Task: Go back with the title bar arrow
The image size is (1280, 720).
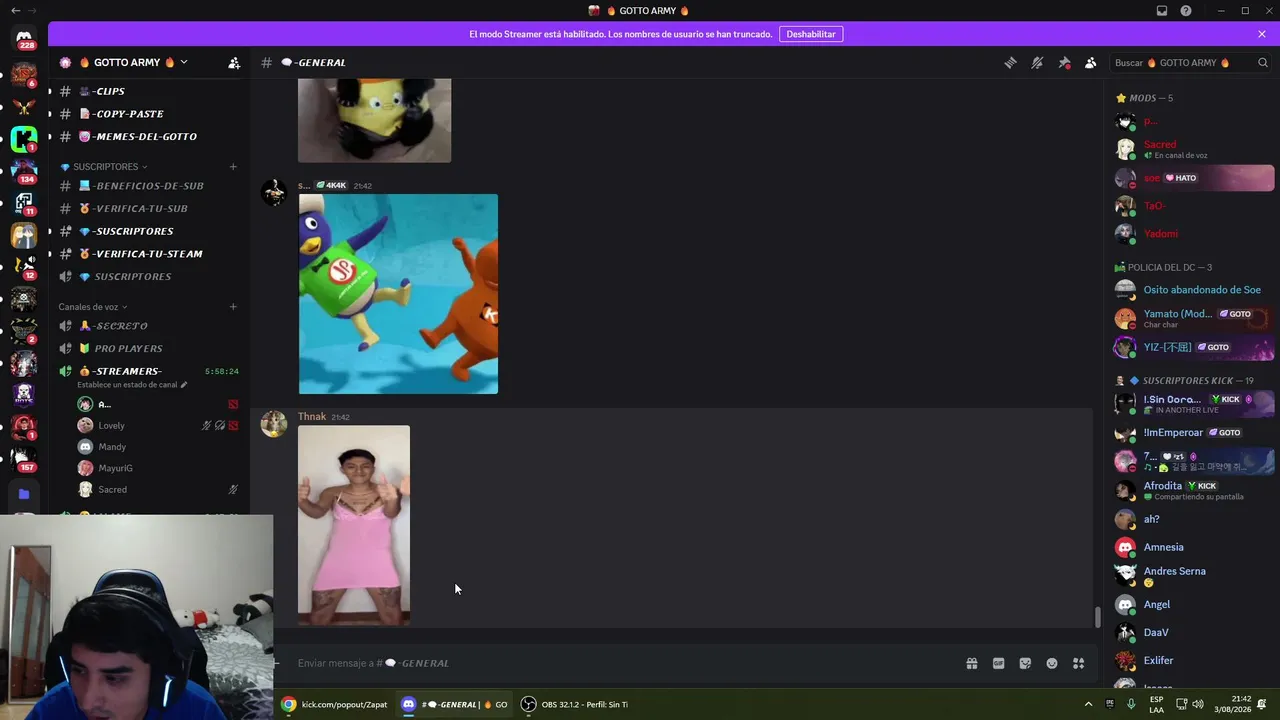Action: [x=15, y=10]
